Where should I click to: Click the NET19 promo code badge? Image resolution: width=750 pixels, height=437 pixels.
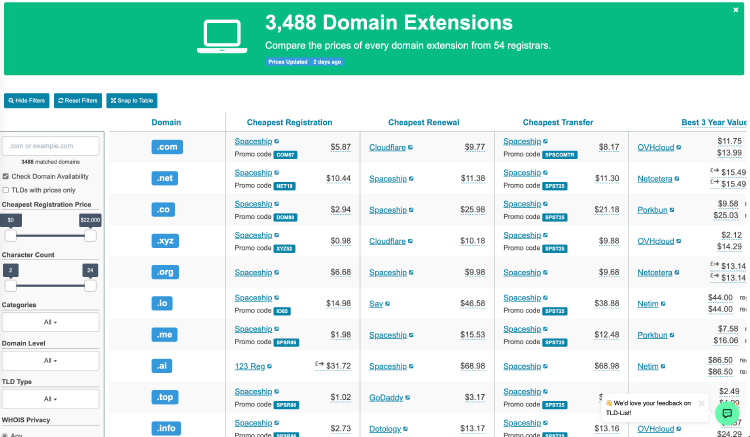(285, 186)
